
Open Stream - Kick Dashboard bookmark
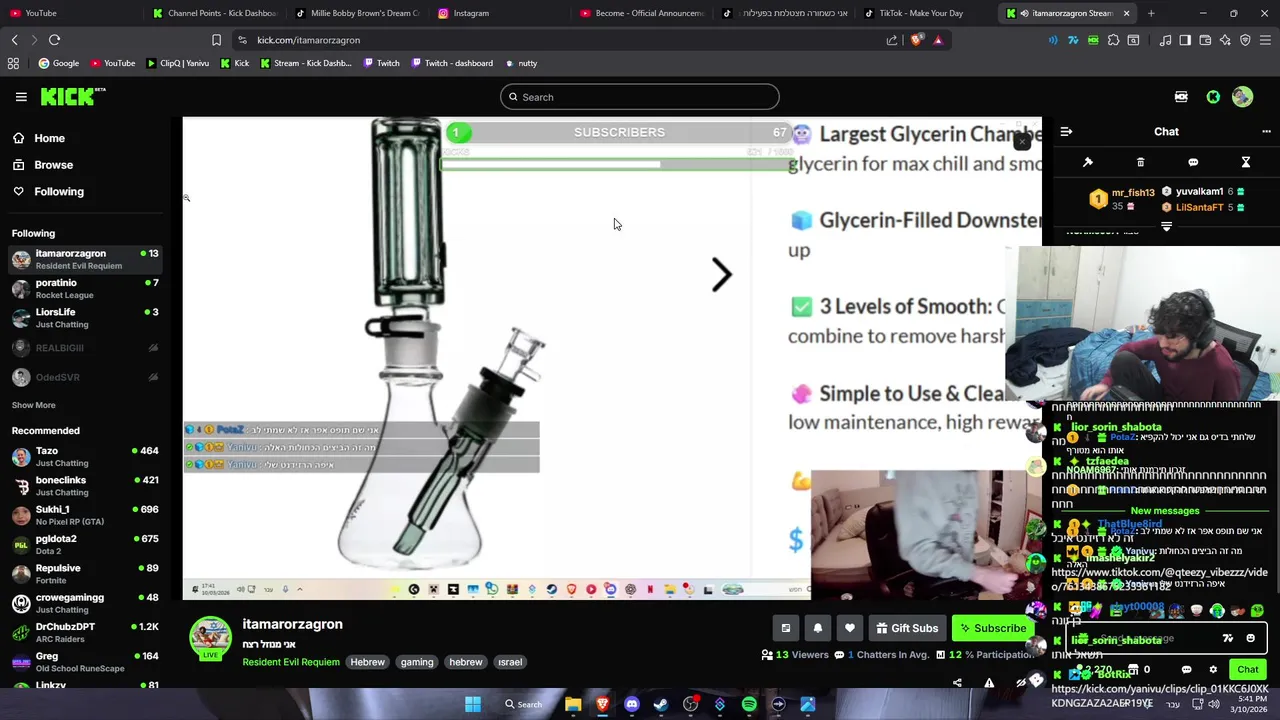point(305,63)
